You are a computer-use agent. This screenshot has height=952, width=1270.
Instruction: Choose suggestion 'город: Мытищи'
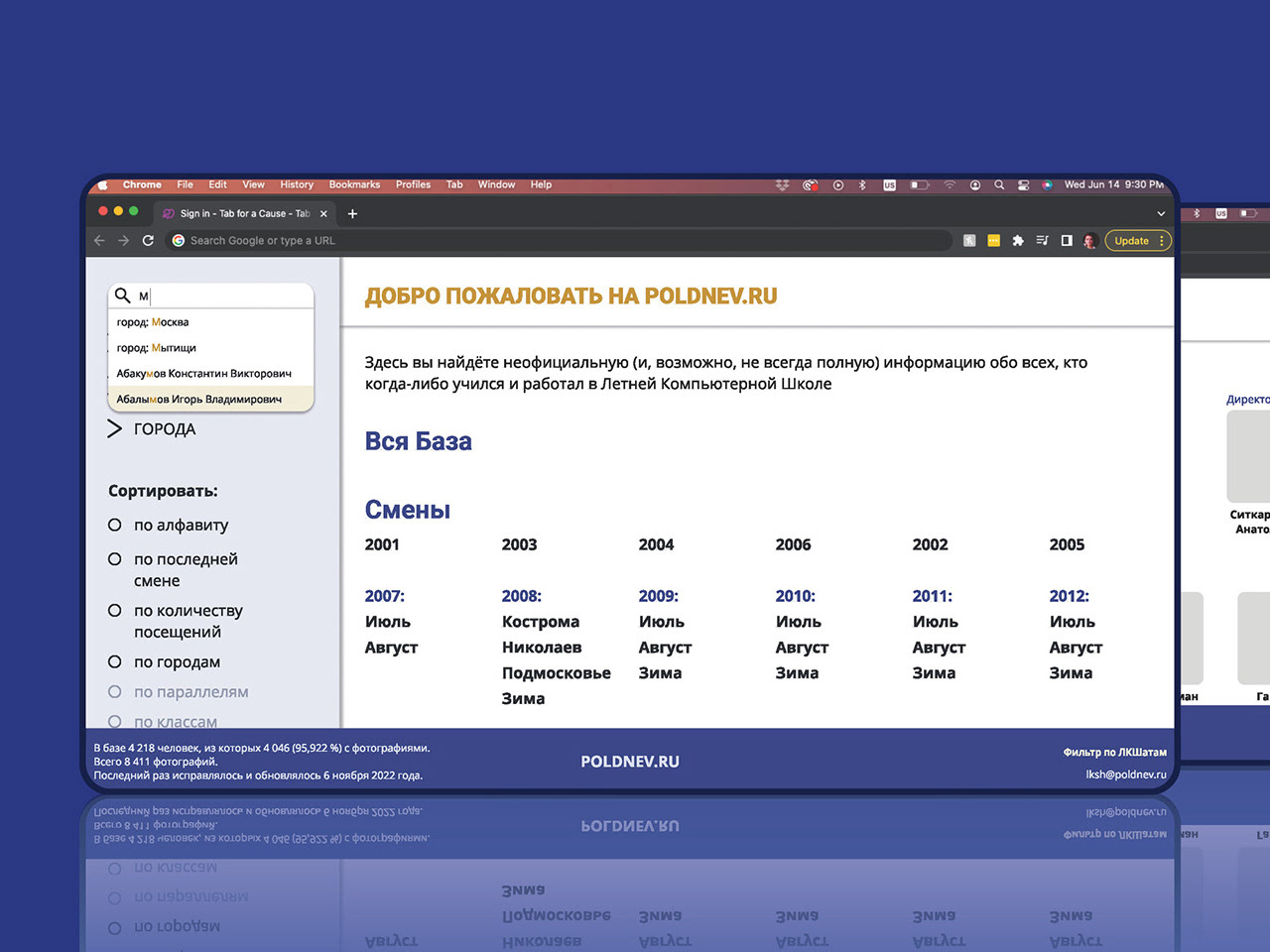coord(210,348)
